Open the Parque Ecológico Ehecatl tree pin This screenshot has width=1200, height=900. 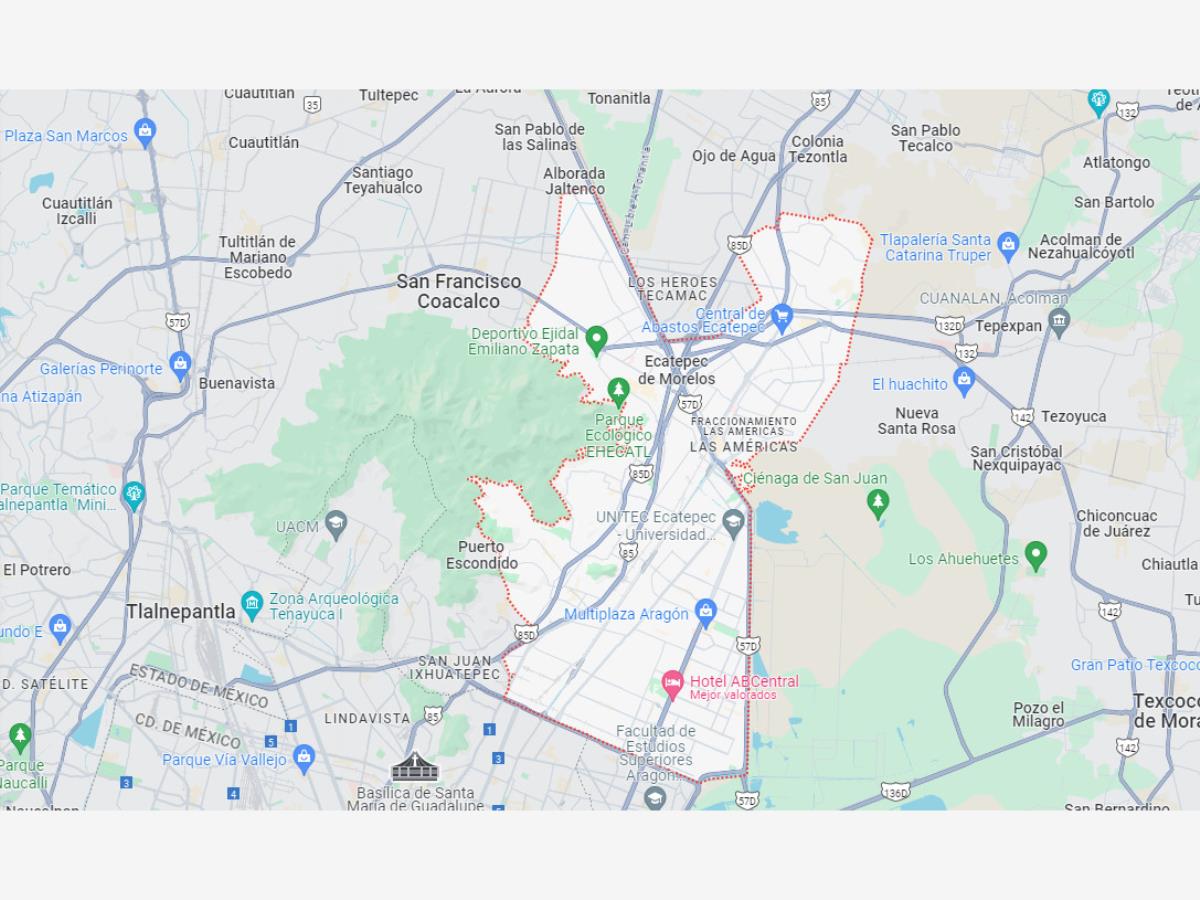(x=619, y=391)
